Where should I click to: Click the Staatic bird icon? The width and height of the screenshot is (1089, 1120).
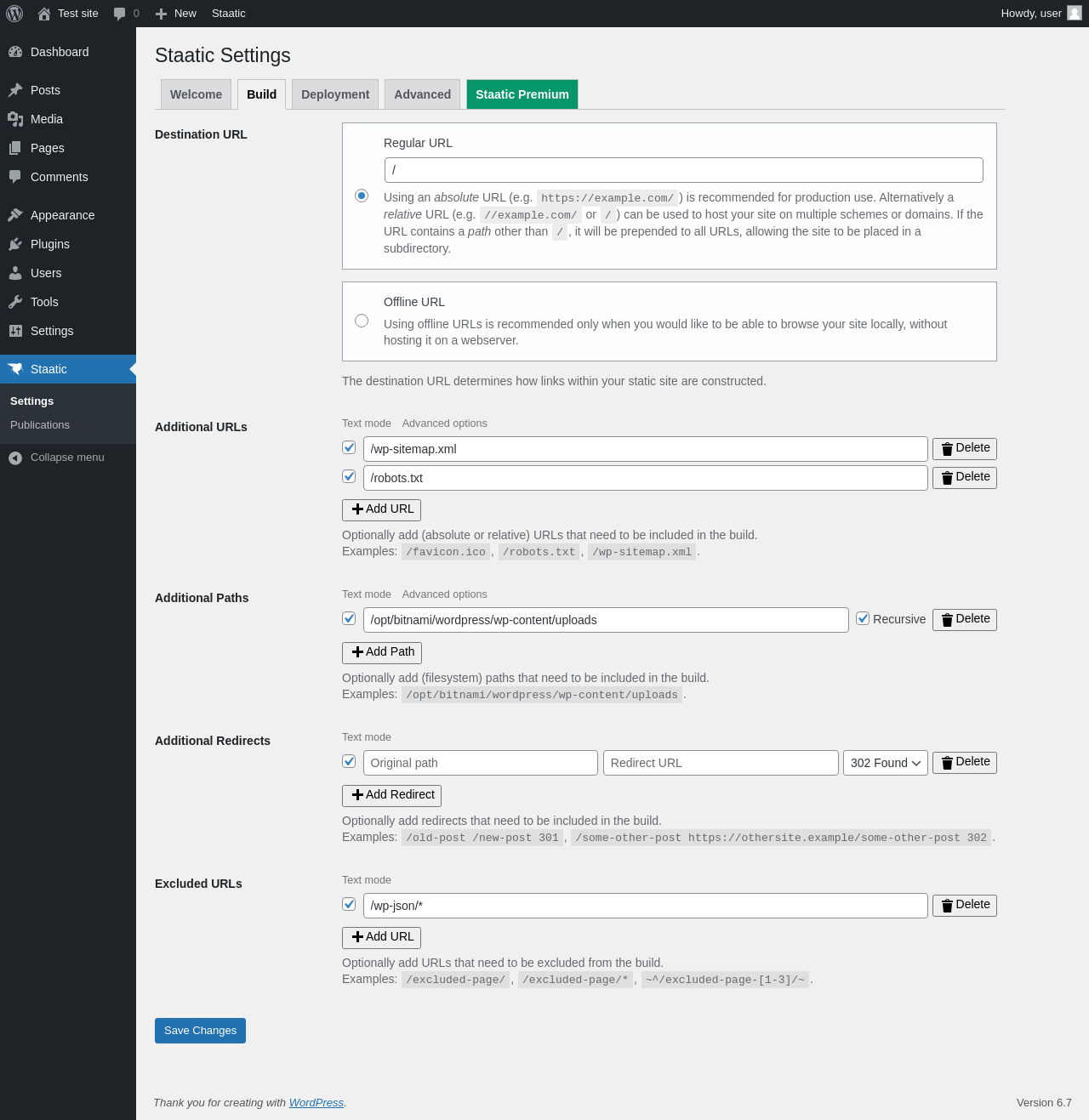click(x=15, y=369)
